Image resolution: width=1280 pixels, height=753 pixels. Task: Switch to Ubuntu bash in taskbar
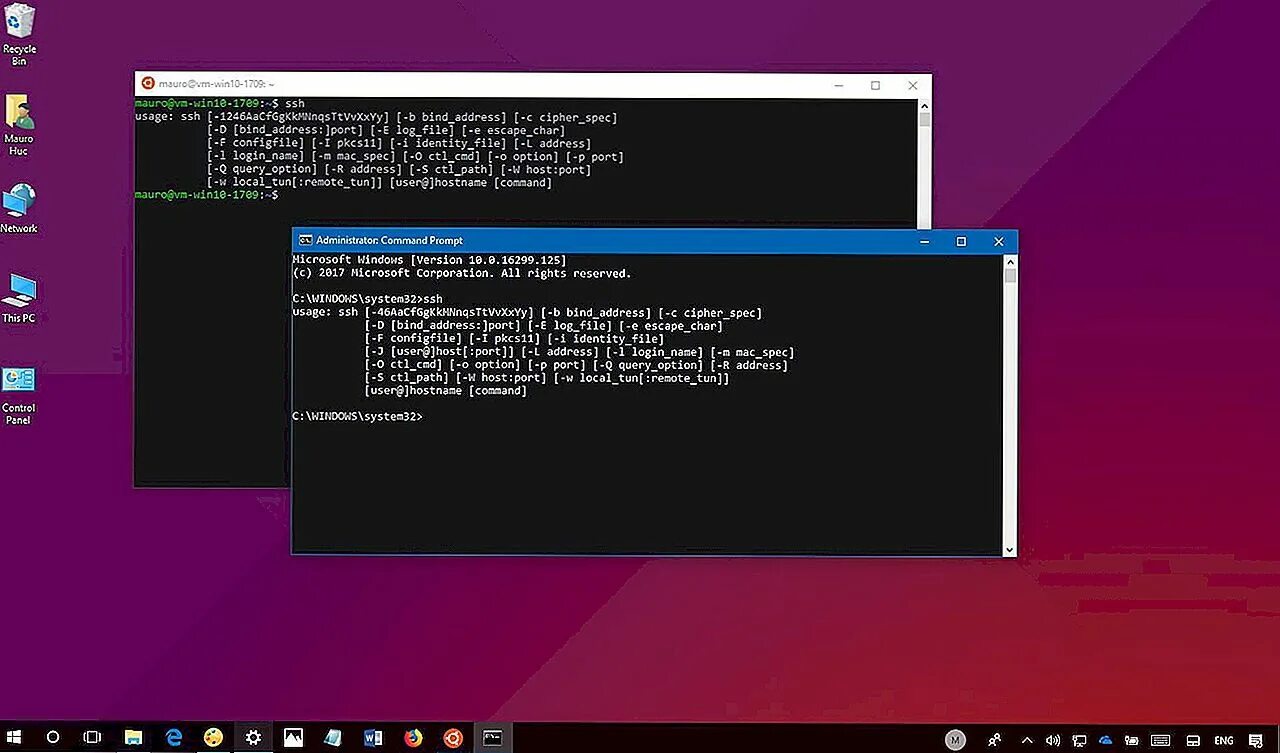pos(453,738)
